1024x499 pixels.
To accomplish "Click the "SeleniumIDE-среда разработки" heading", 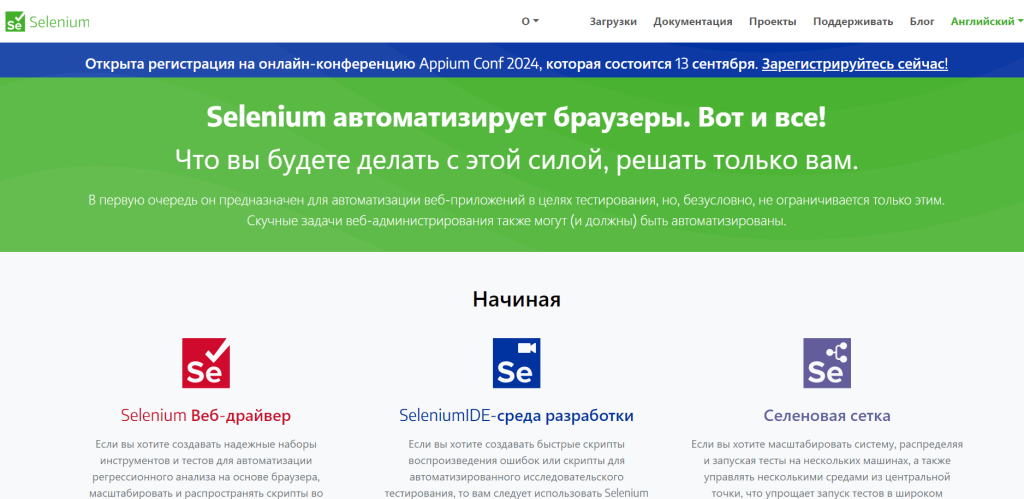I will [516, 415].
